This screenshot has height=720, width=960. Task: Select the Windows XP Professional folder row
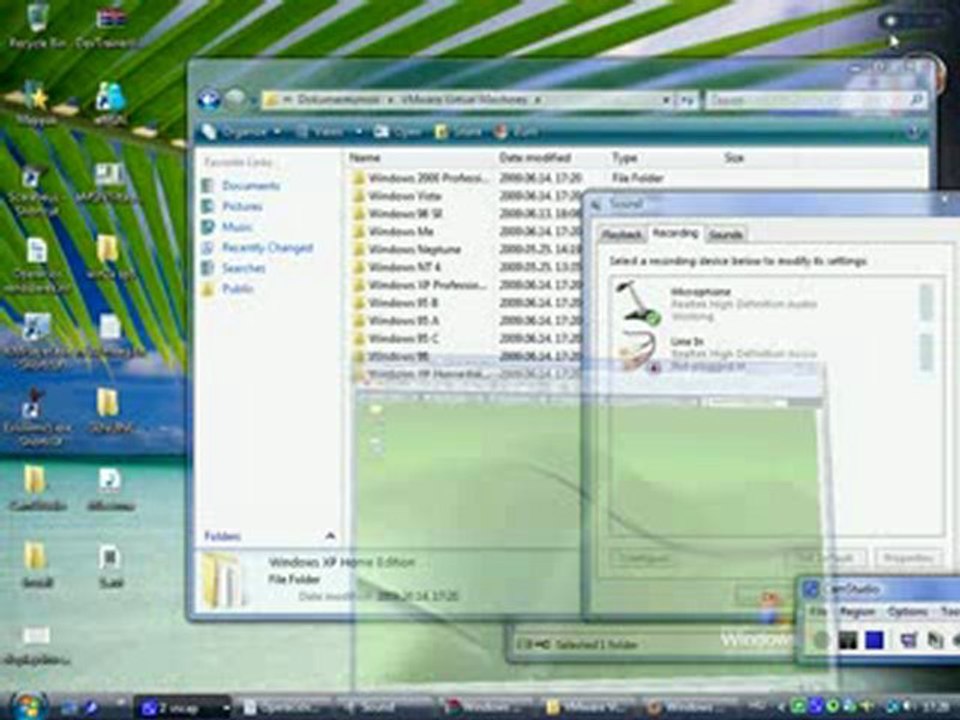[x=465, y=285]
